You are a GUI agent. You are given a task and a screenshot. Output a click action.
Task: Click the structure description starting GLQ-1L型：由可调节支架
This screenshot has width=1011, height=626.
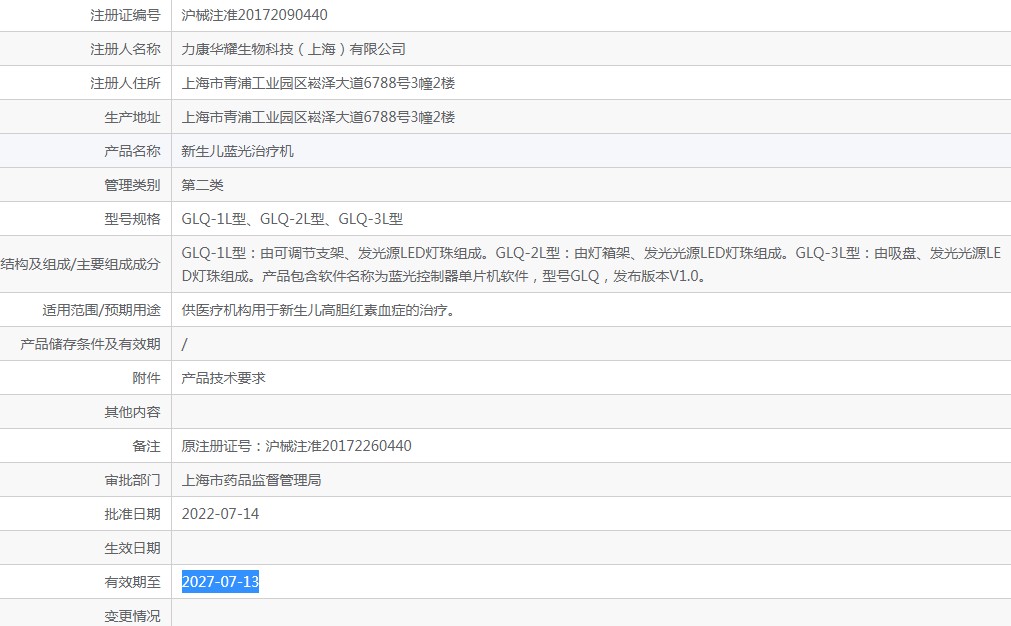pos(591,264)
